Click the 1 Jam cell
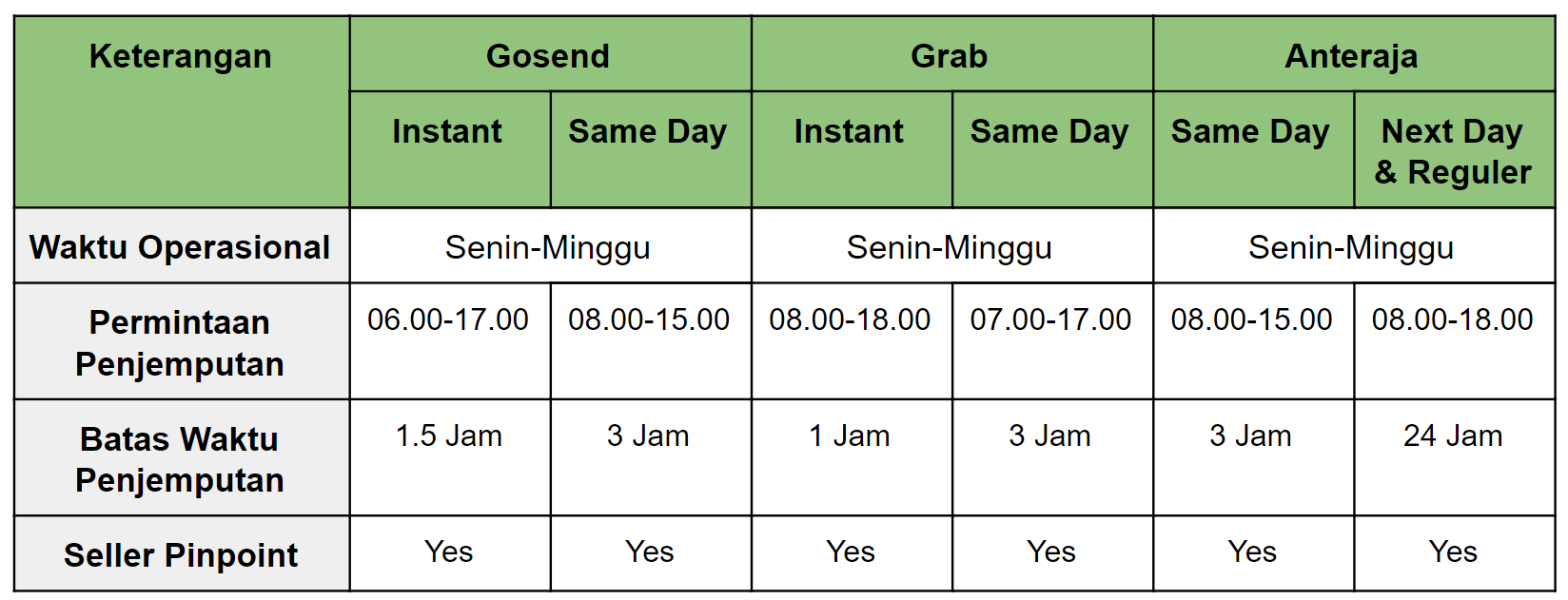 [x=851, y=457]
